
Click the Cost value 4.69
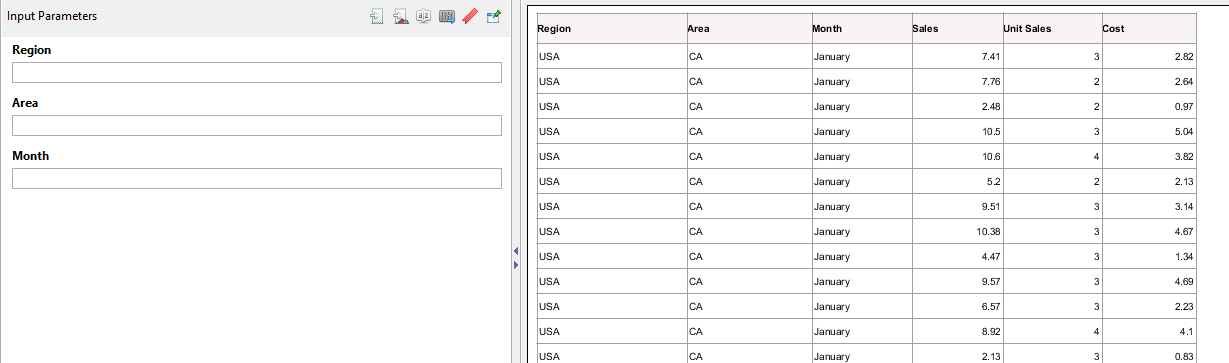point(1183,281)
